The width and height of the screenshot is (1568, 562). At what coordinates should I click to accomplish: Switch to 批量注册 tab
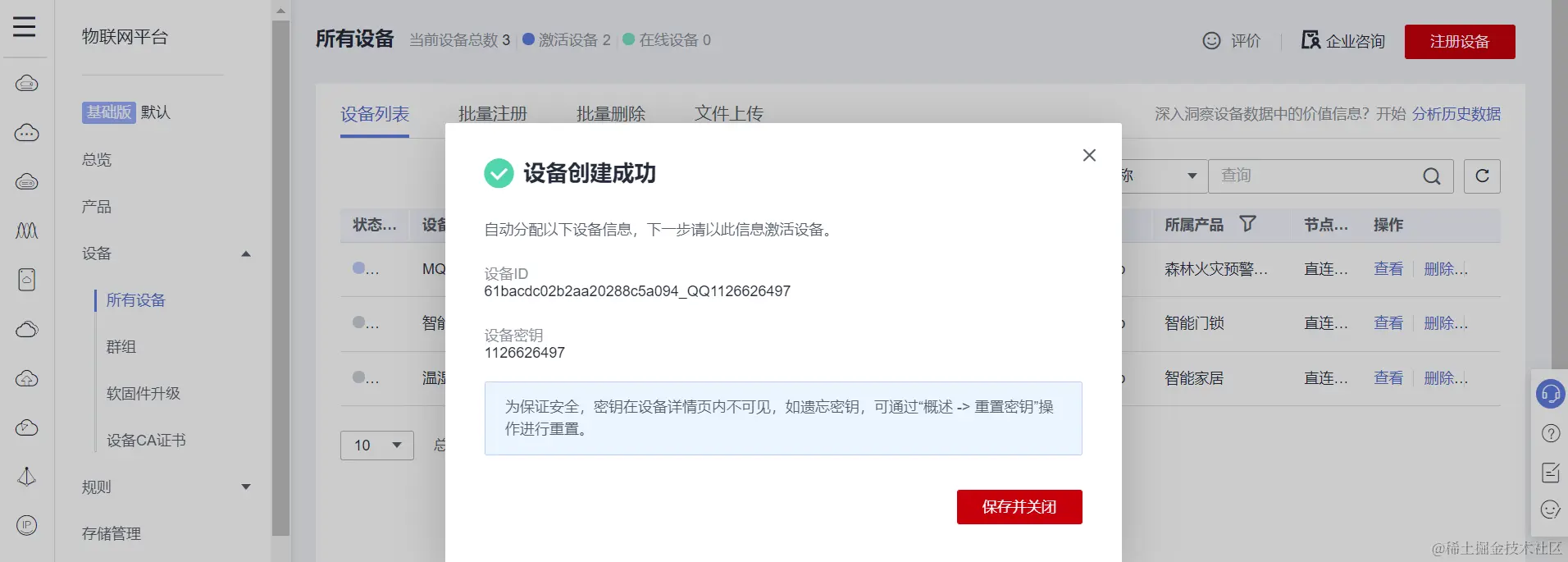click(x=493, y=114)
